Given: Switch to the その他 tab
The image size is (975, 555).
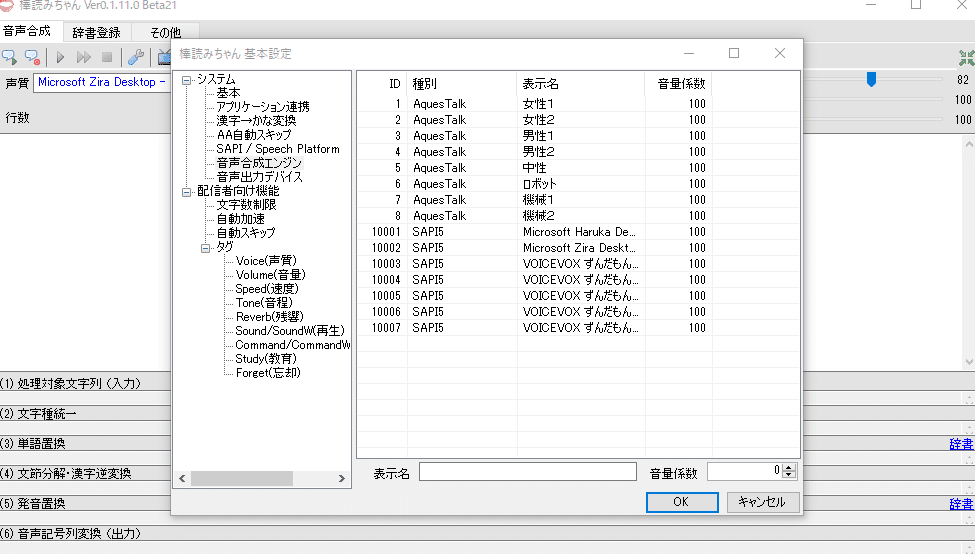Looking at the screenshot, I should pos(165,32).
